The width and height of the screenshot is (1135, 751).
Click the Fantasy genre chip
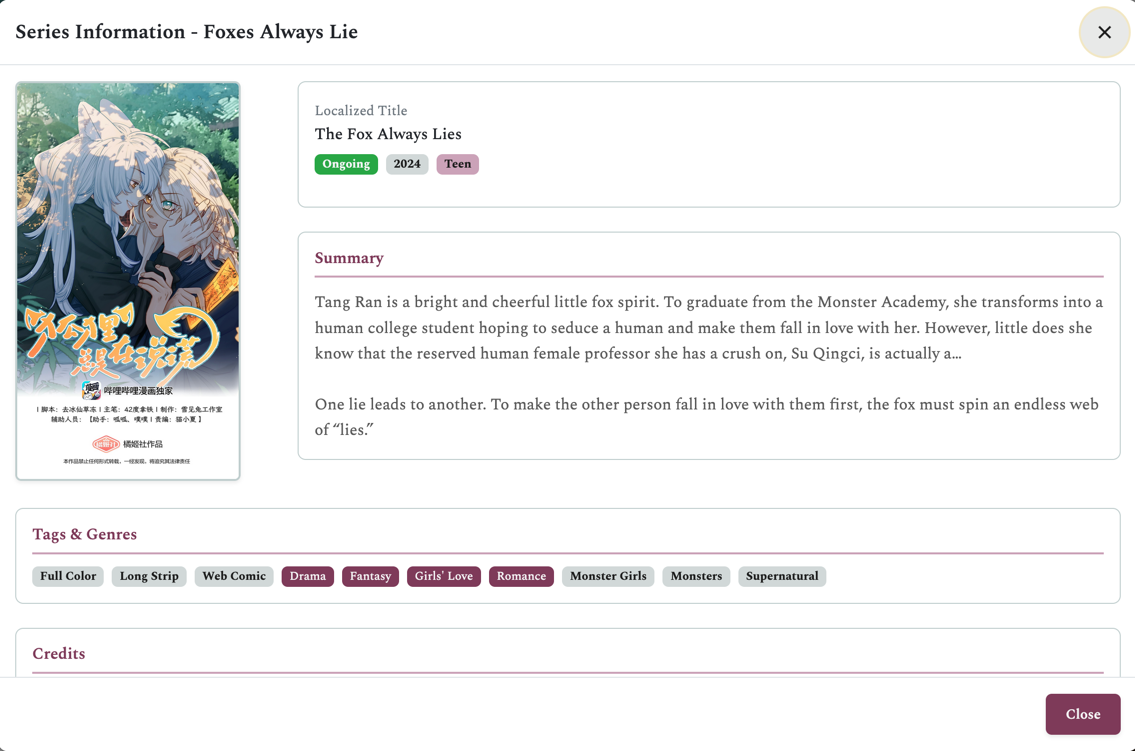(x=370, y=576)
